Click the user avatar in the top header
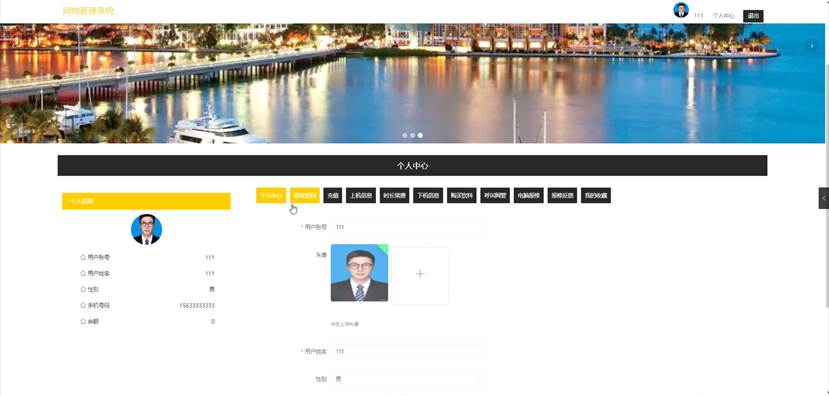This screenshot has width=829, height=396. click(x=681, y=10)
